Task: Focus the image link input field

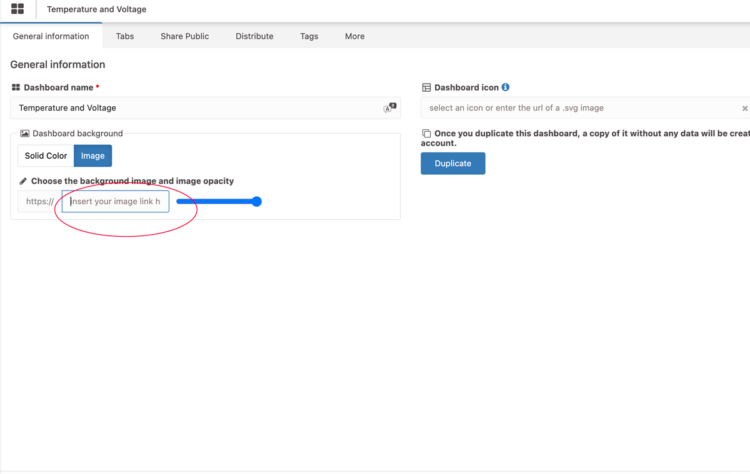Action: pos(115,202)
